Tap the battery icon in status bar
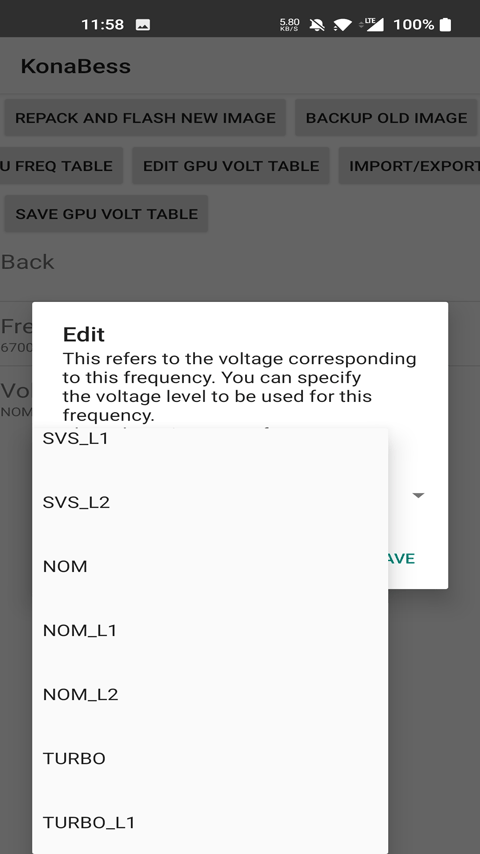This screenshot has height=854, width=480. coord(445,25)
